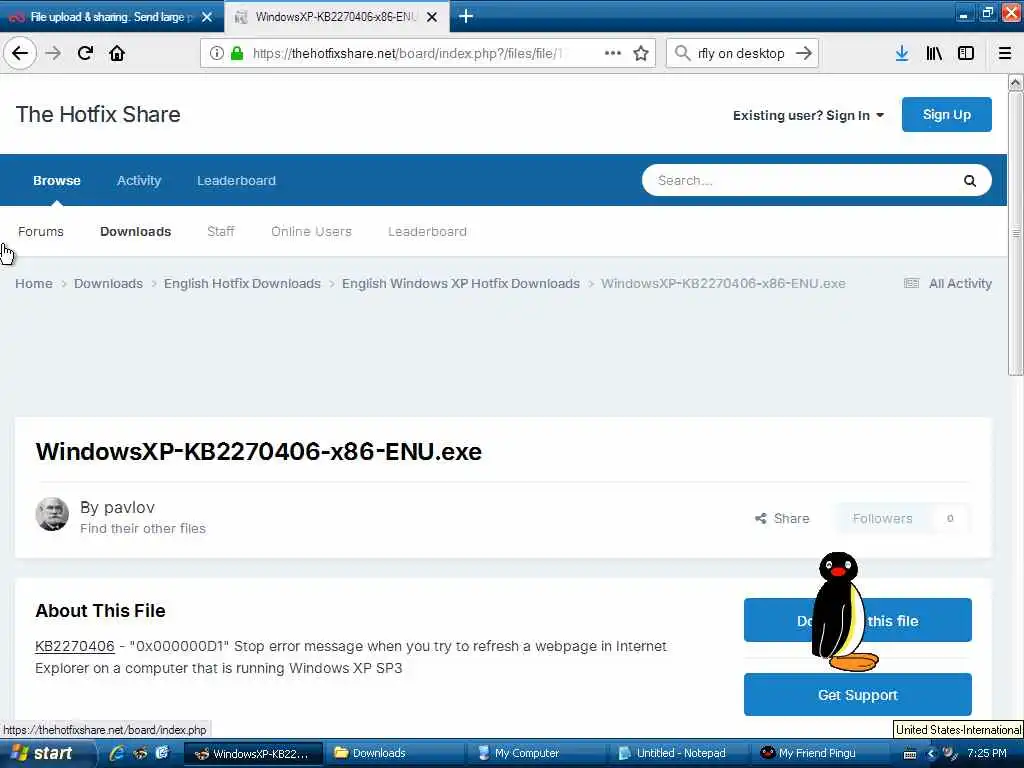Select the Browse navigation tab
The height and width of the screenshot is (768, 1024).
pos(57,180)
